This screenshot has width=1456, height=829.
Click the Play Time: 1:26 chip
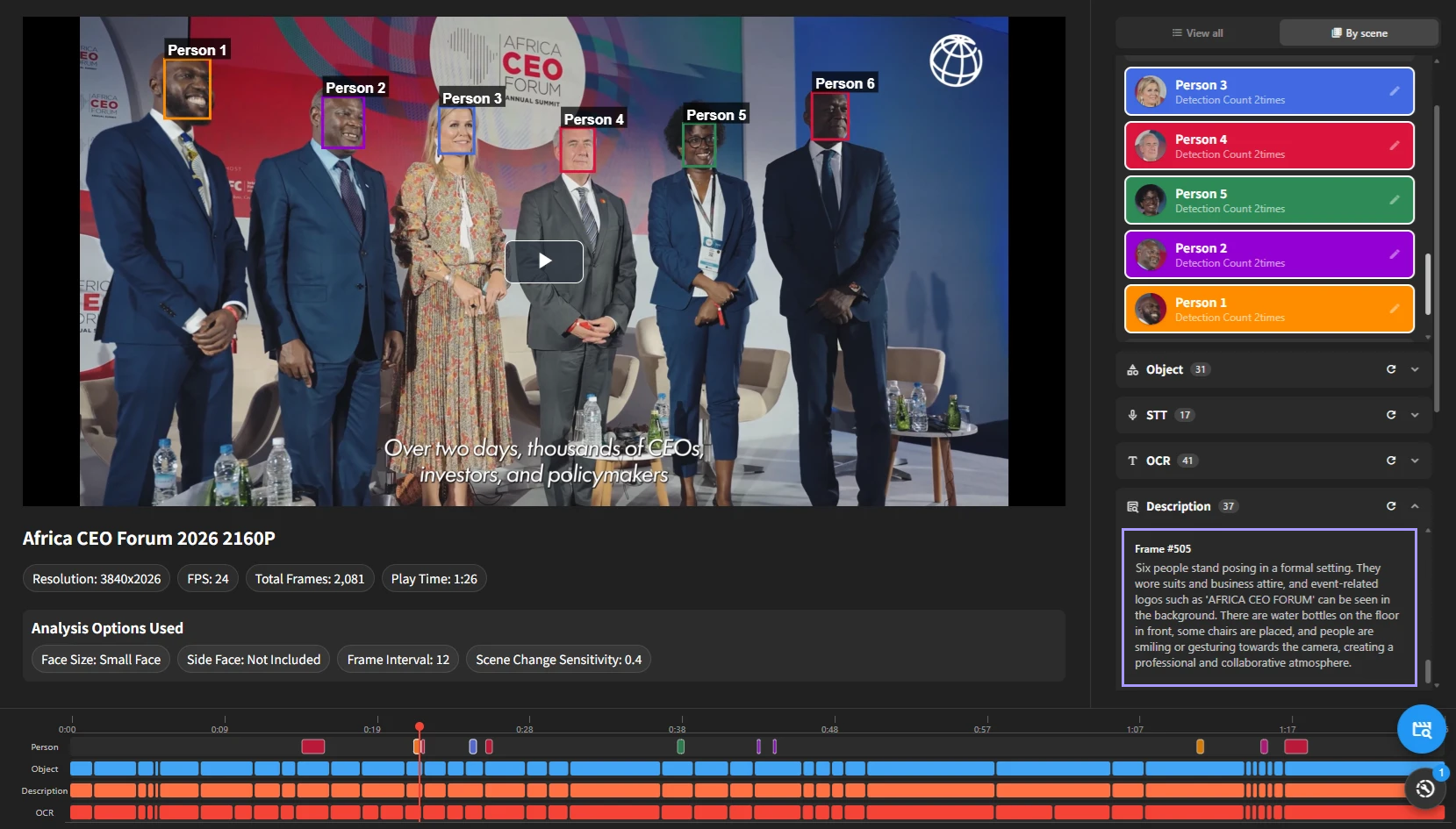point(434,579)
